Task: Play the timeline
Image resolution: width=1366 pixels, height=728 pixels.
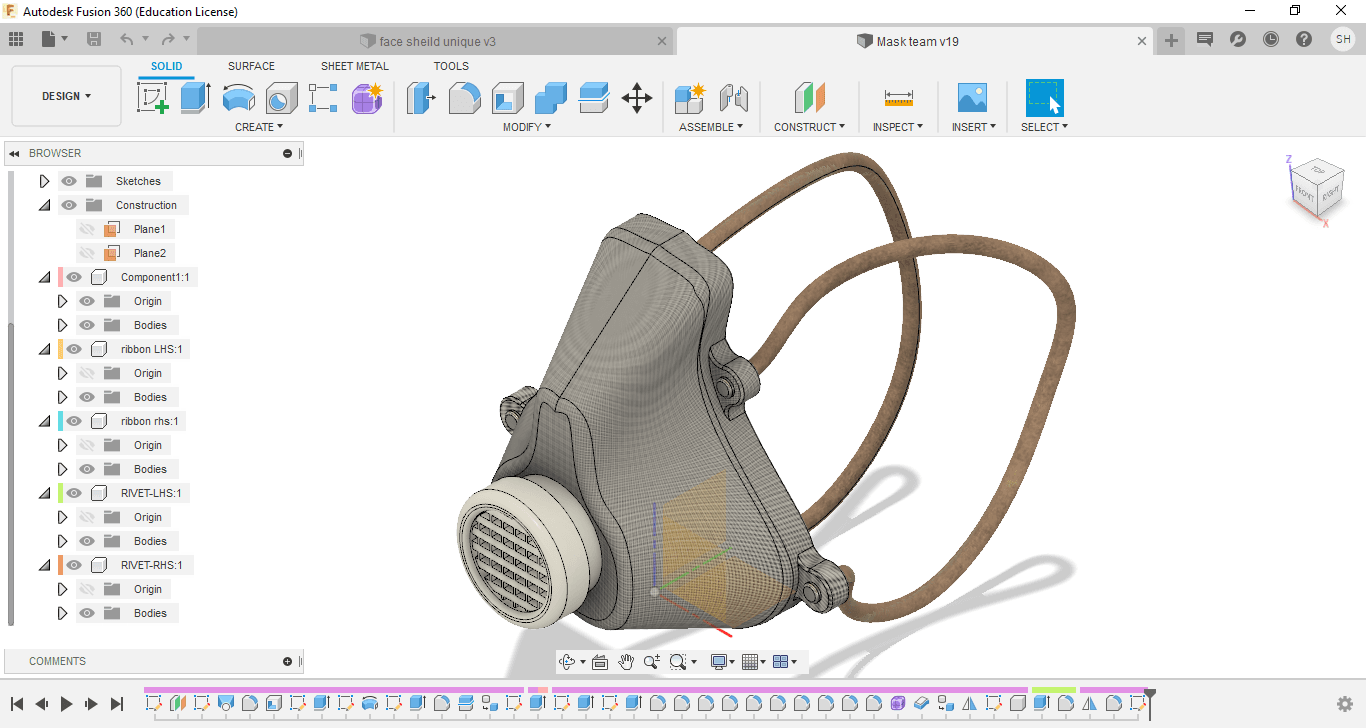Action: click(x=66, y=704)
